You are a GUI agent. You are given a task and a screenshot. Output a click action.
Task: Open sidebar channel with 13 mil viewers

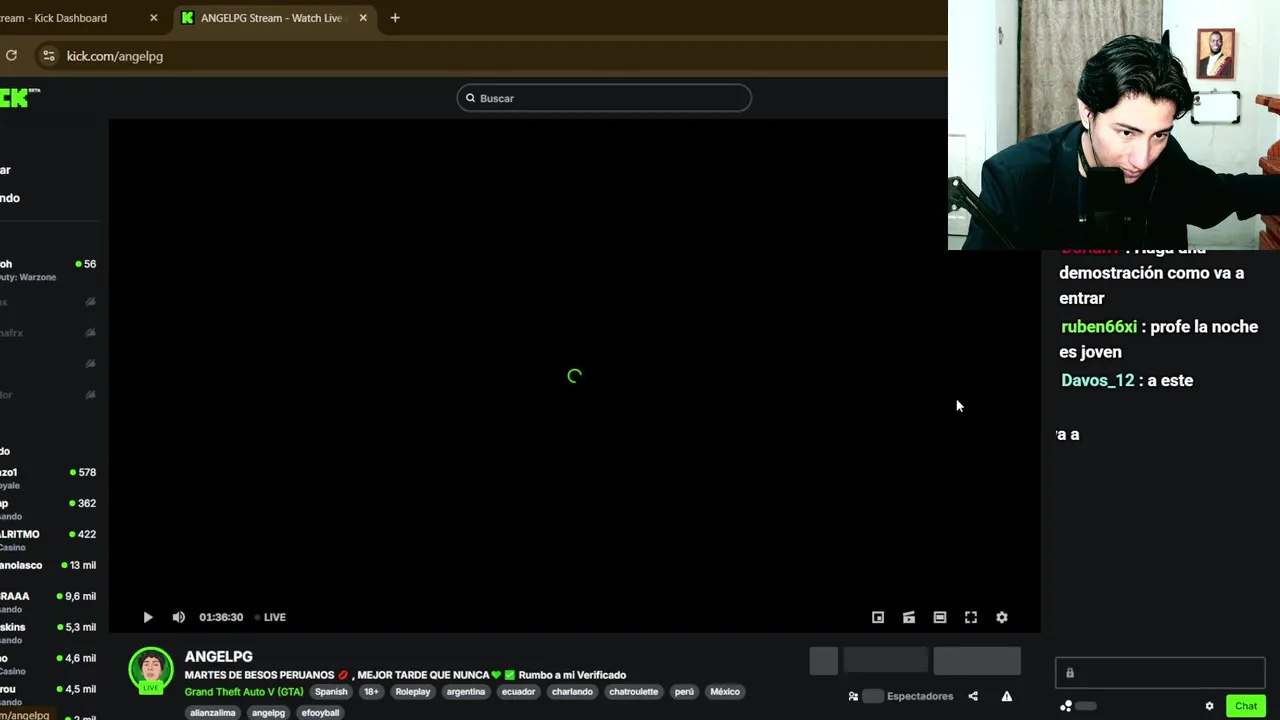pos(50,565)
